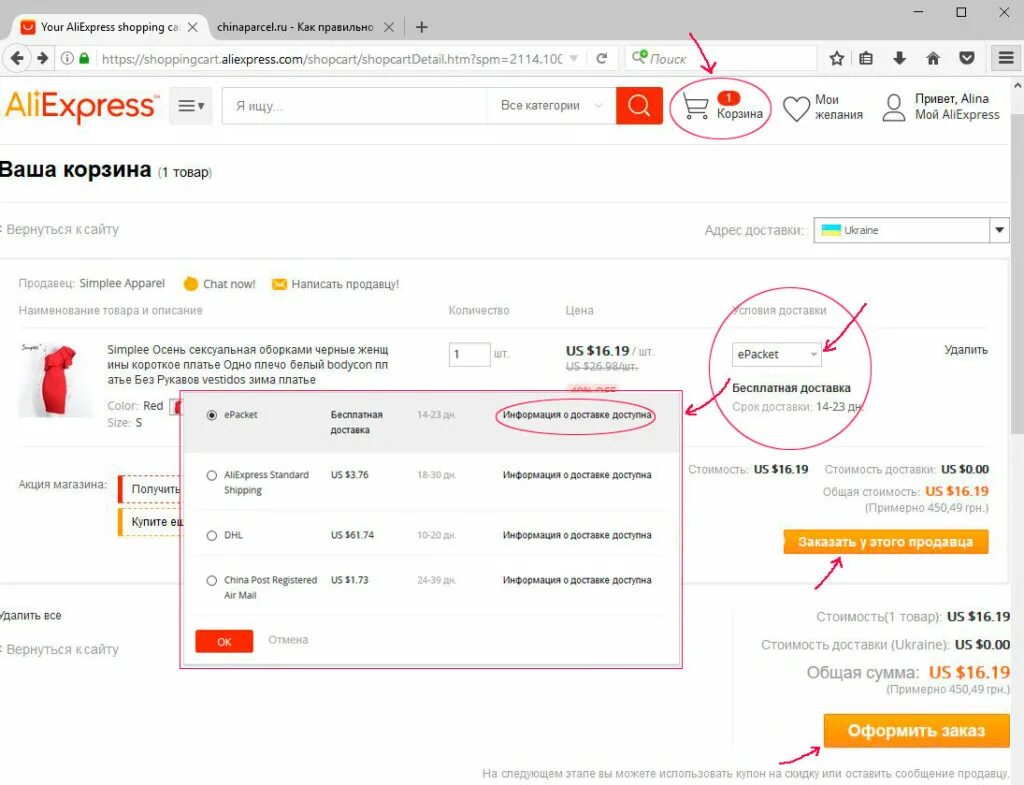Click the AliExpress logo
The image size is (1024, 785).
pos(80,106)
